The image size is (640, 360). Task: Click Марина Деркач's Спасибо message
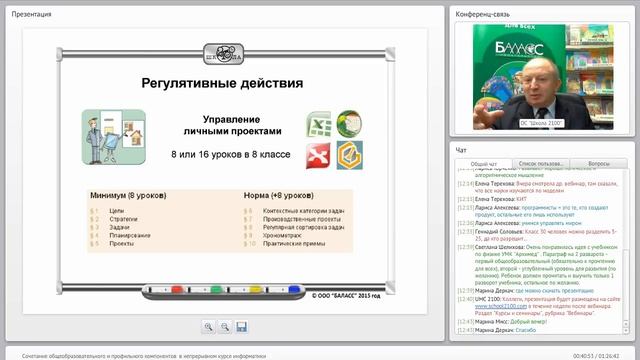(497, 330)
